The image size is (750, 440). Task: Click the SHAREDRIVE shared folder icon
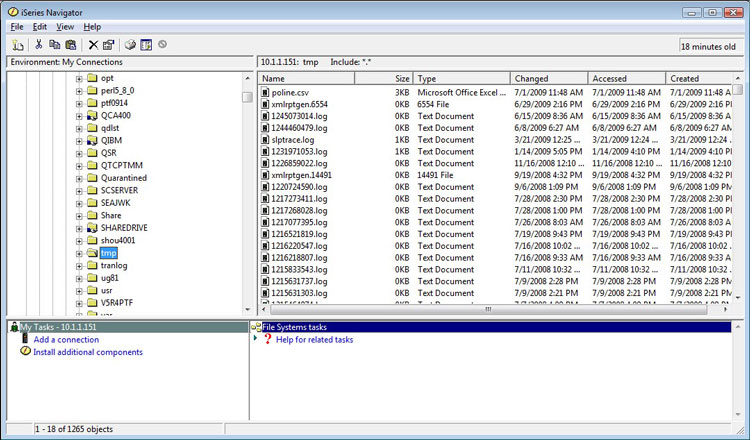click(92, 228)
